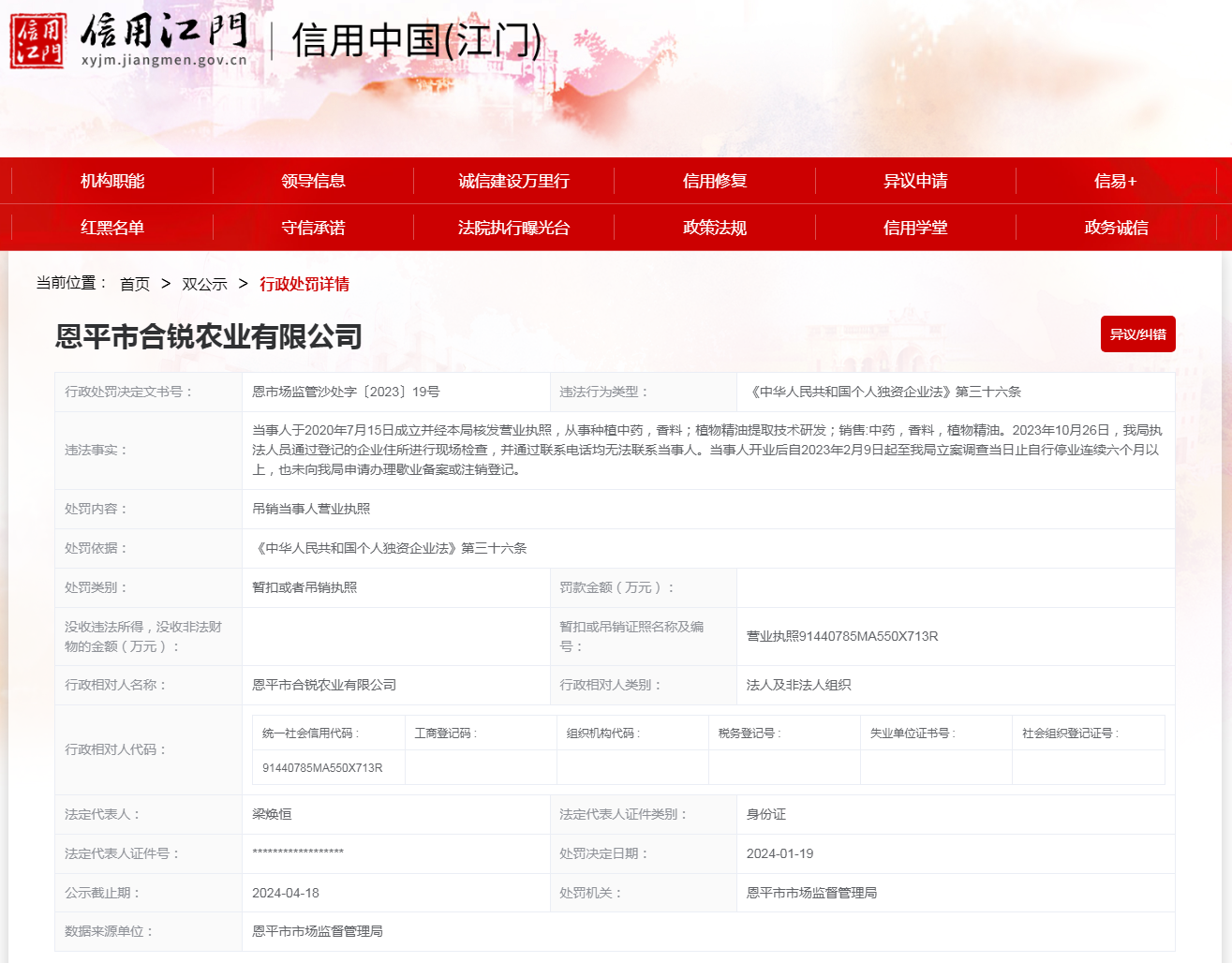Viewport: 1232px width, 963px height.
Task: Open the 信用修复 page
Action: click(714, 181)
